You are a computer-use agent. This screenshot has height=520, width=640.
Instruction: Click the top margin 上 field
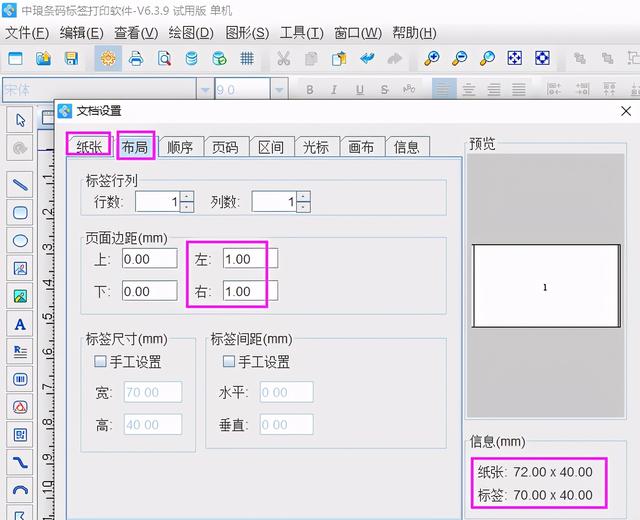150,259
